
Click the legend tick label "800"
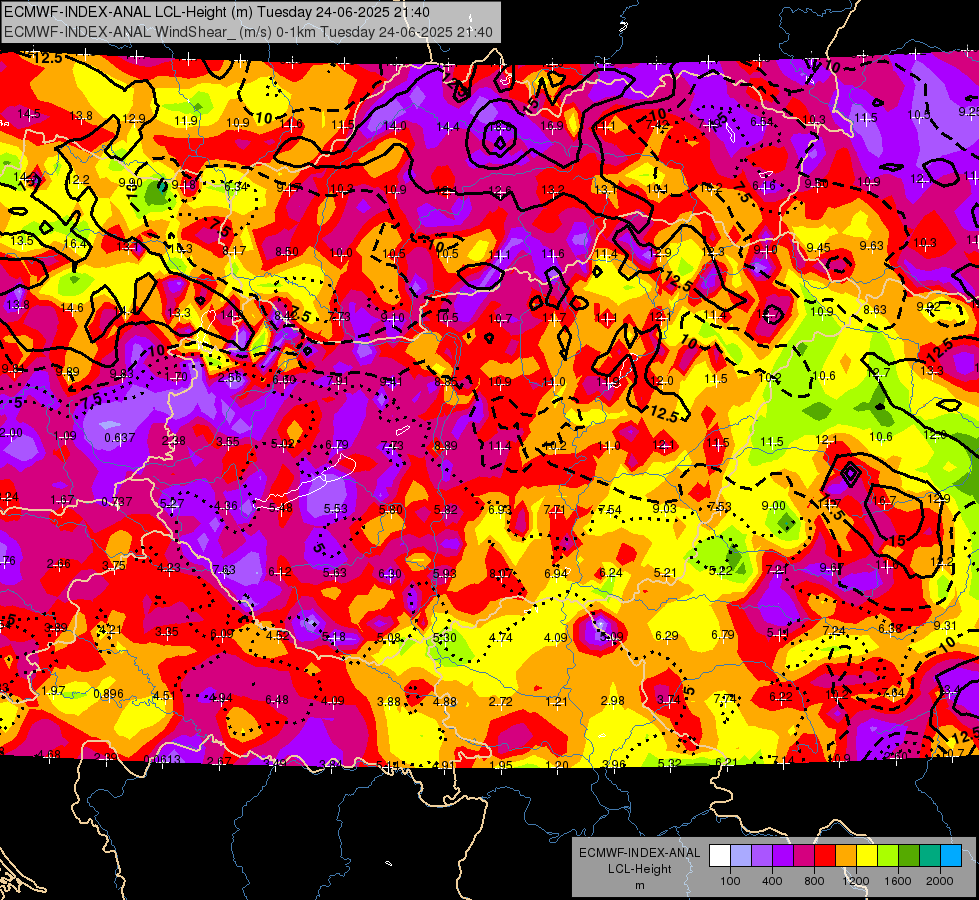pos(814,881)
